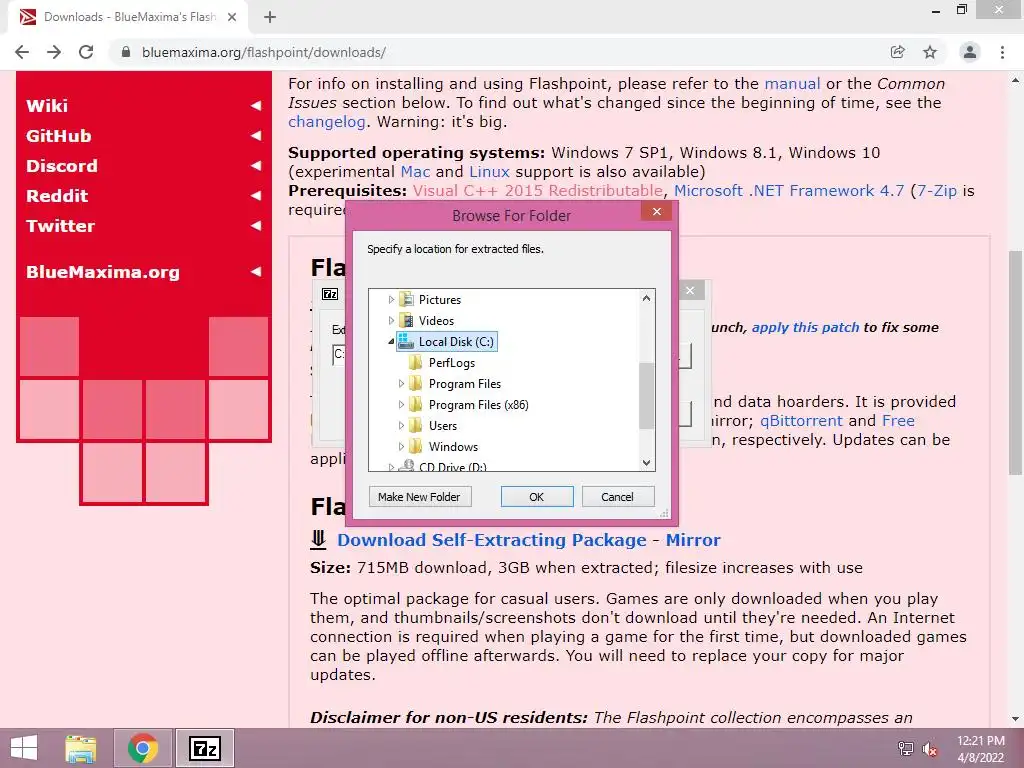1024x768 pixels.
Task: Open the apply this patch link
Action: click(x=805, y=327)
